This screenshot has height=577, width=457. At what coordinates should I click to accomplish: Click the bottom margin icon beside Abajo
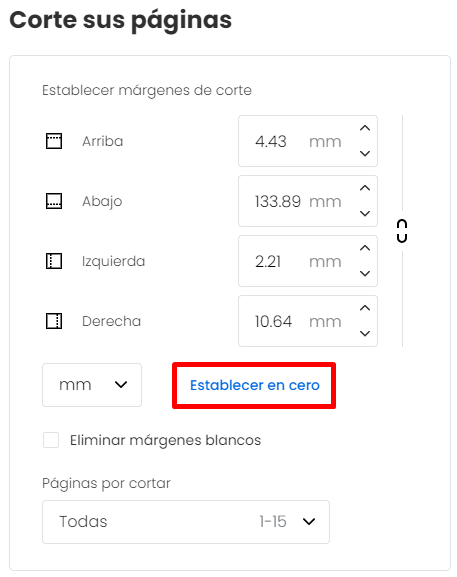click(x=54, y=201)
